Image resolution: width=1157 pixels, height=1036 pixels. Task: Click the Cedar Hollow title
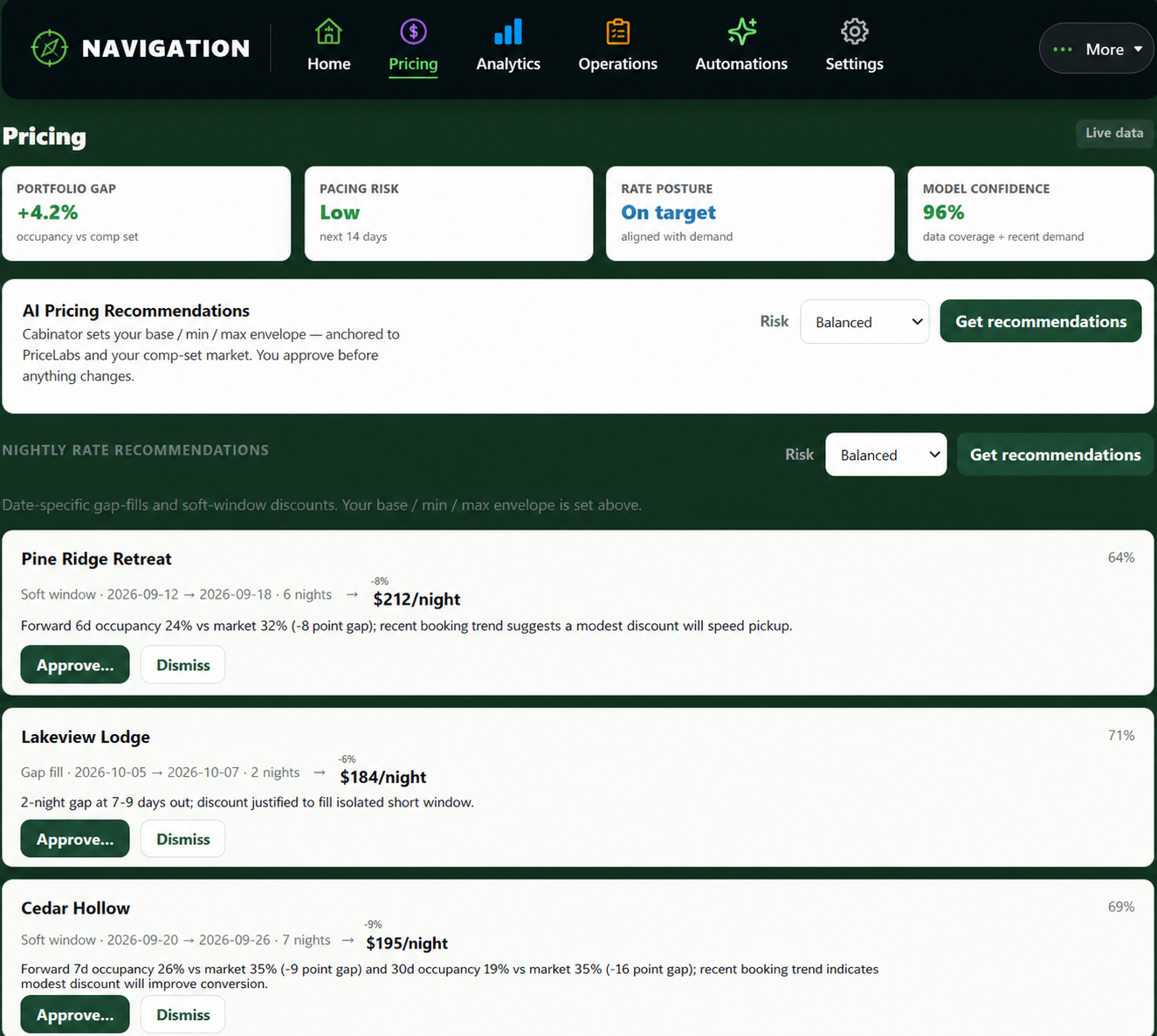point(75,908)
